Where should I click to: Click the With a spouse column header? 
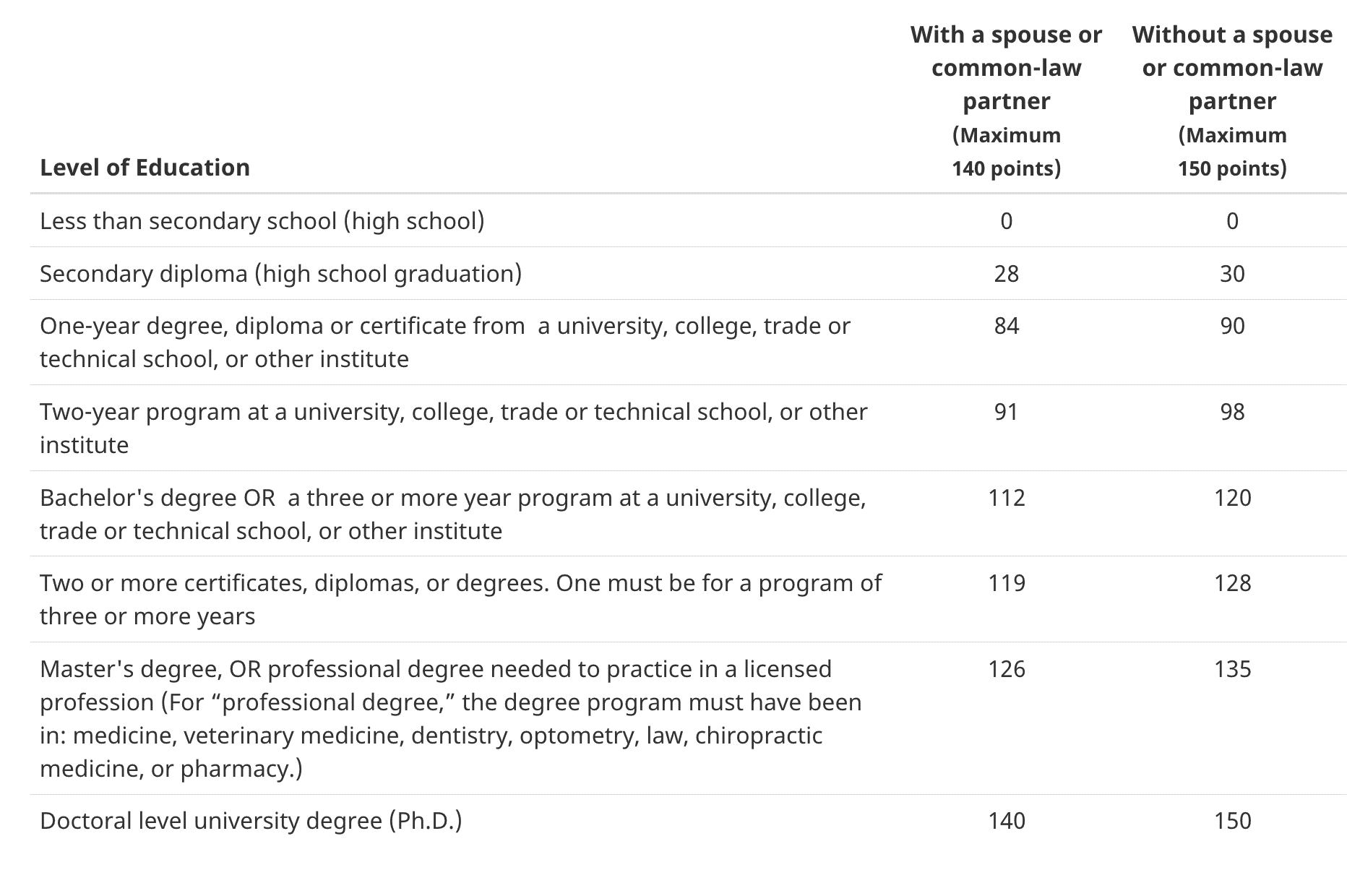click(x=1006, y=100)
